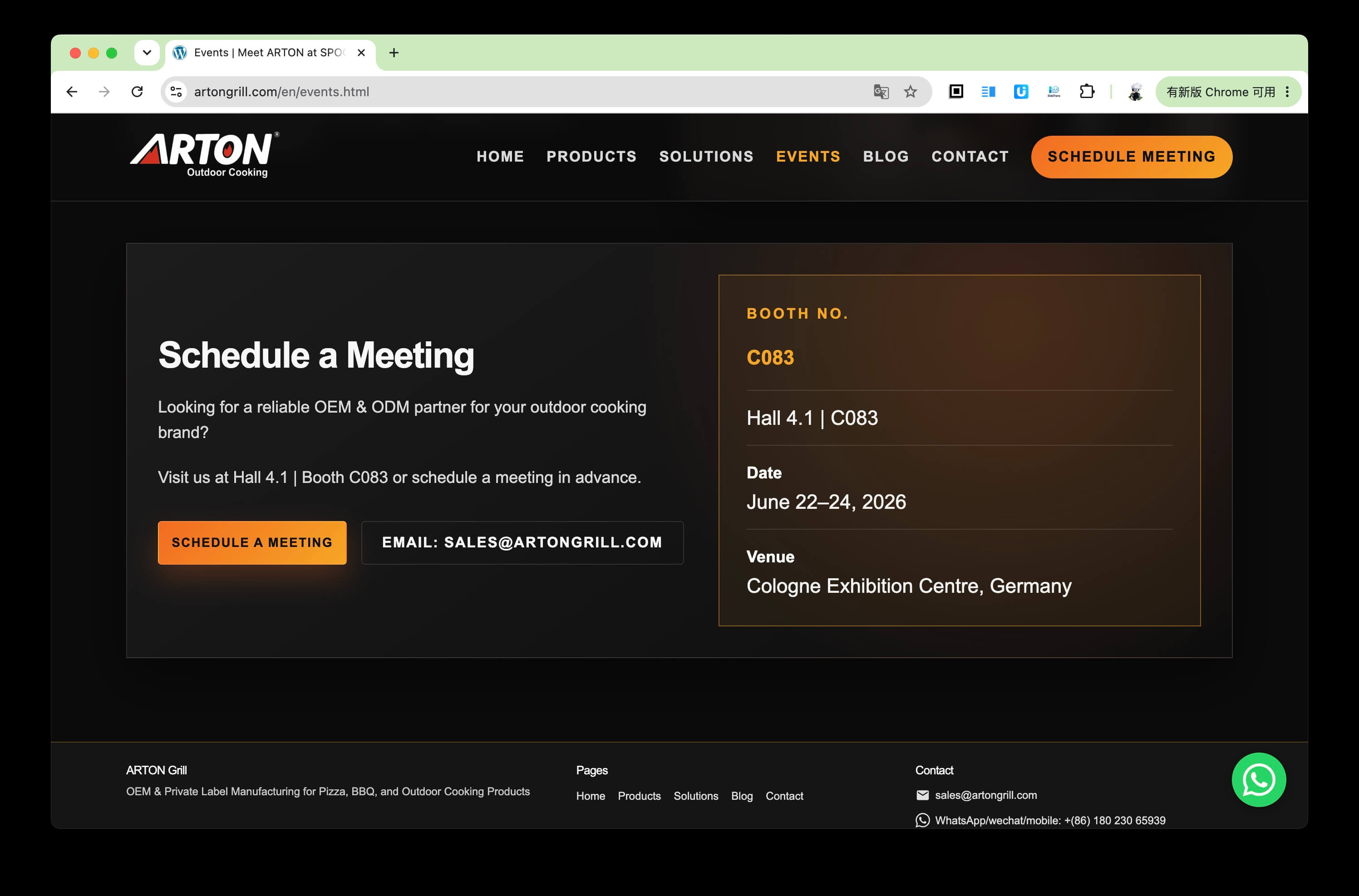Click the black square extension icon
This screenshot has height=896, width=1359.
(x=956, y=91)
